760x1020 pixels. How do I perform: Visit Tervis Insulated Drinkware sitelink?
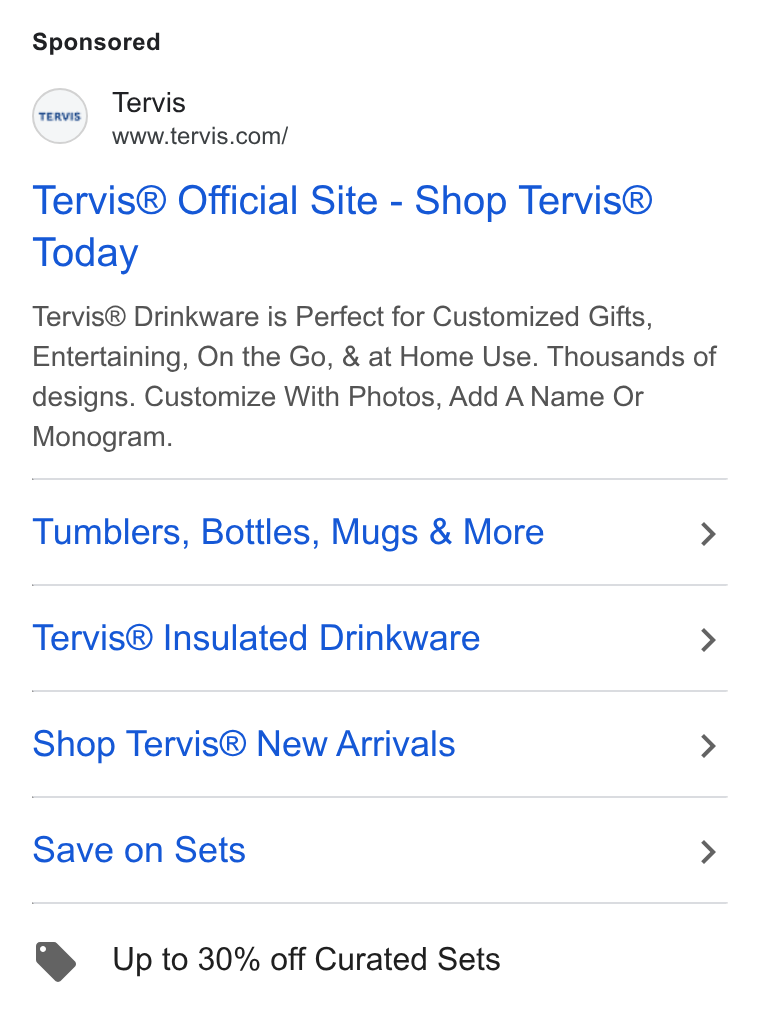click(x=256, y=638)
